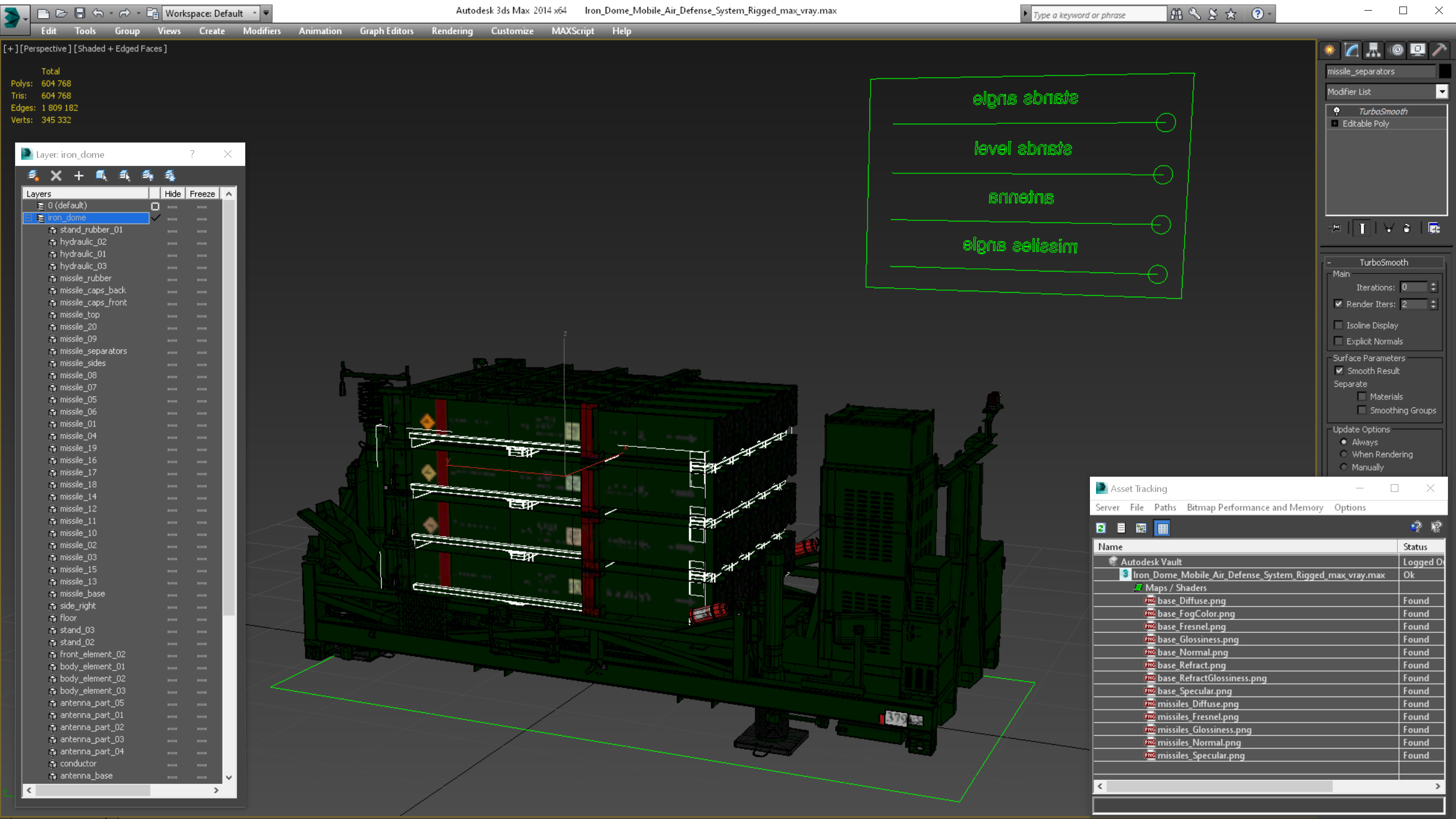This screenshot has height=819, width=1456.
Task: Select the Always update option
Action: pos(1344,442)
